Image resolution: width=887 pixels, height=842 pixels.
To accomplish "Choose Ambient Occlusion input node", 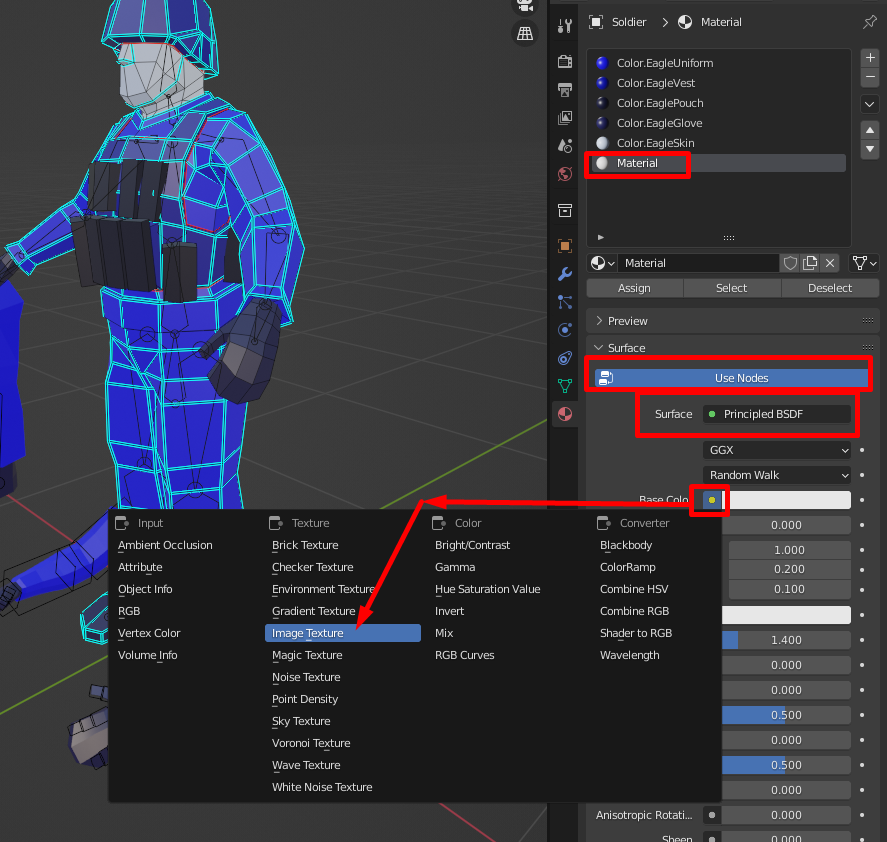I will point(165,545).
